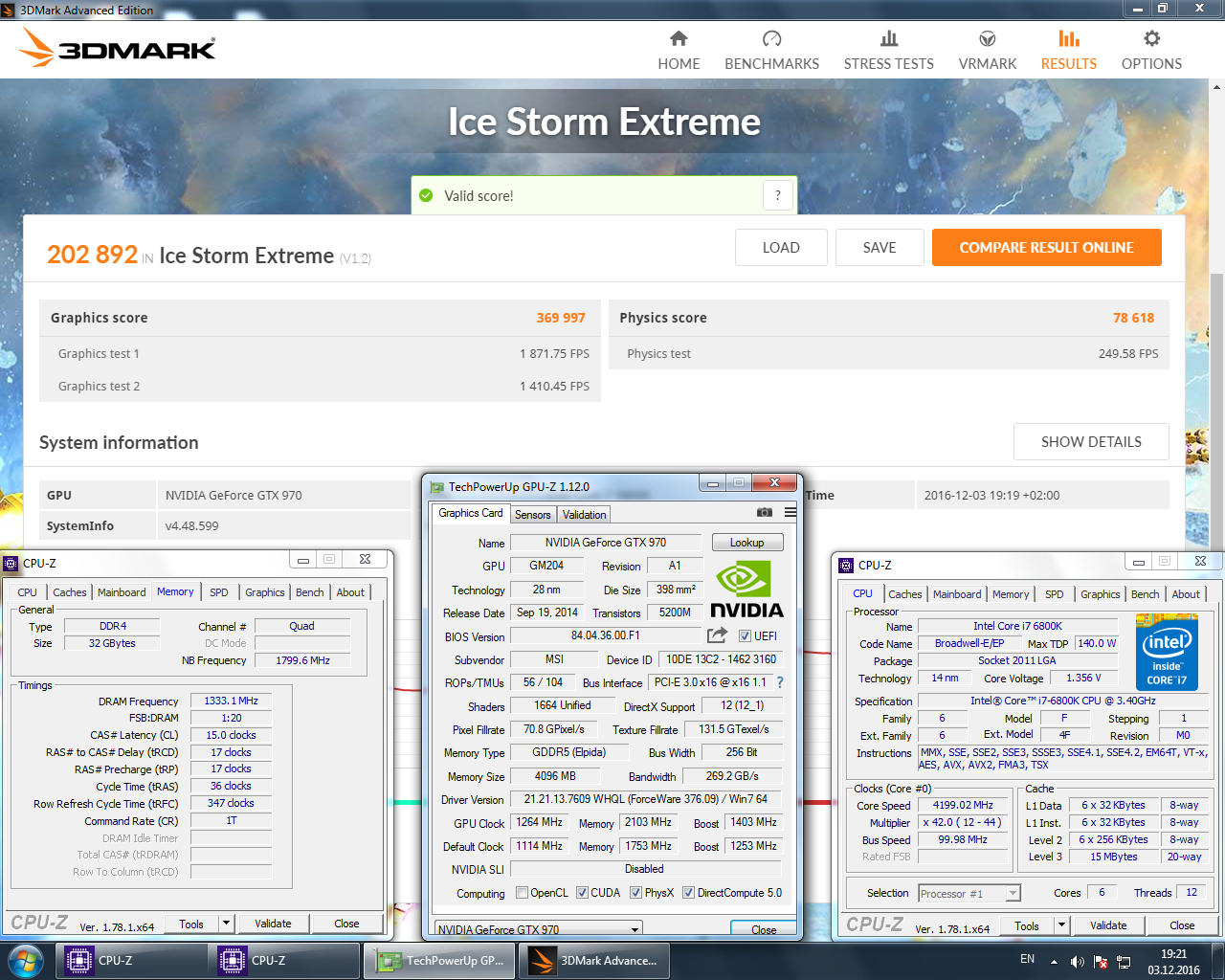Click Graphics score value 369 997
Viewport: 1225px width, 980px height.
point(561,318)
